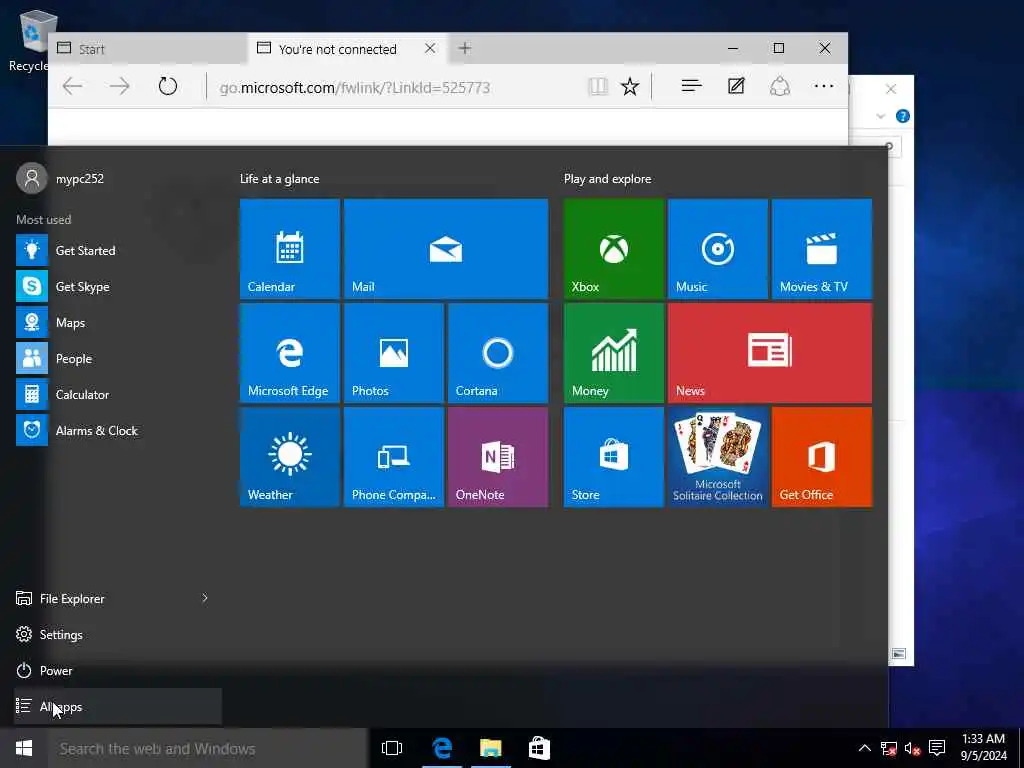Open File Explorer from the taskbar

pyautogui.click(x=490, y=748)
